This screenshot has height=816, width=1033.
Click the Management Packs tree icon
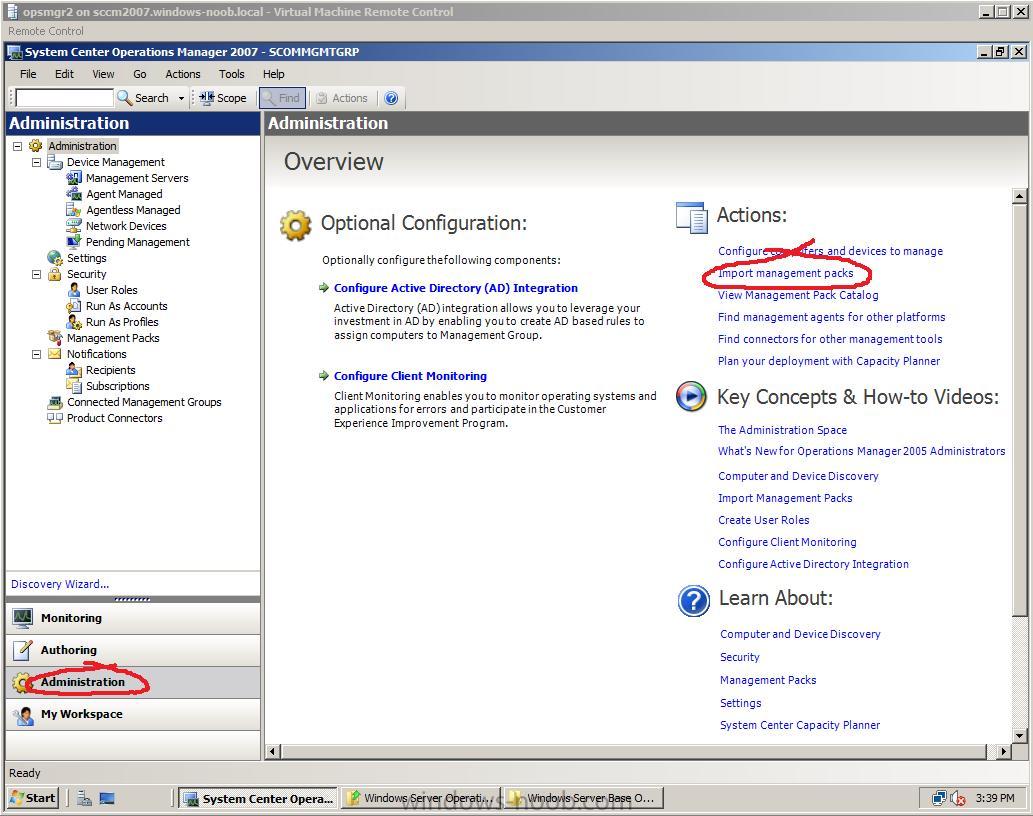55,338
